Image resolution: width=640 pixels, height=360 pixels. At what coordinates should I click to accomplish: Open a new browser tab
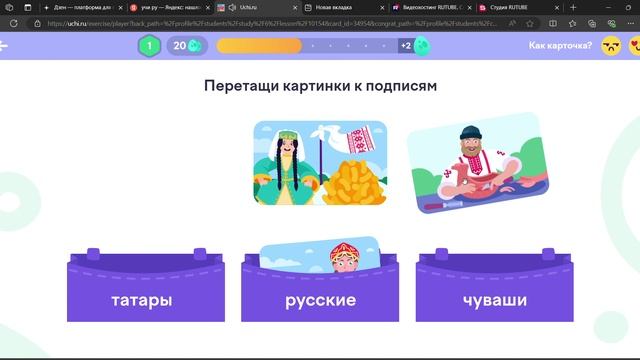573,7
